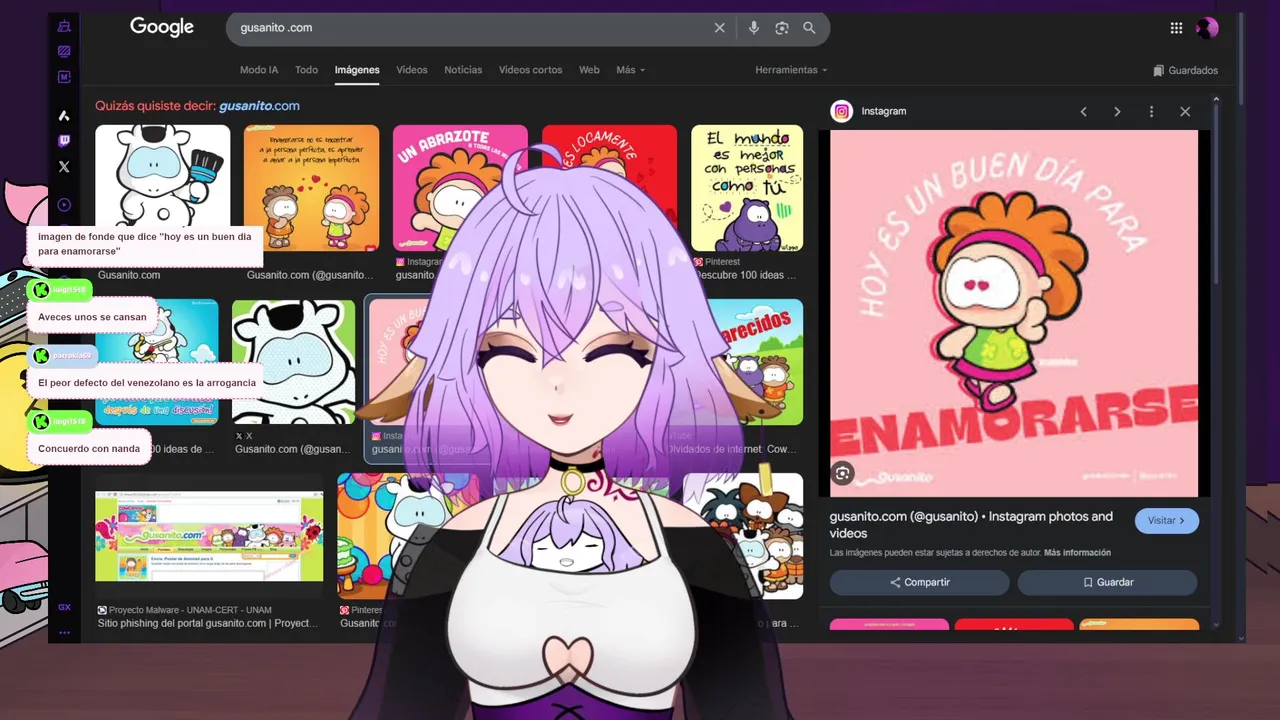Show previous image in preview panel
1280x720 pixels.
click(1083, 112)
